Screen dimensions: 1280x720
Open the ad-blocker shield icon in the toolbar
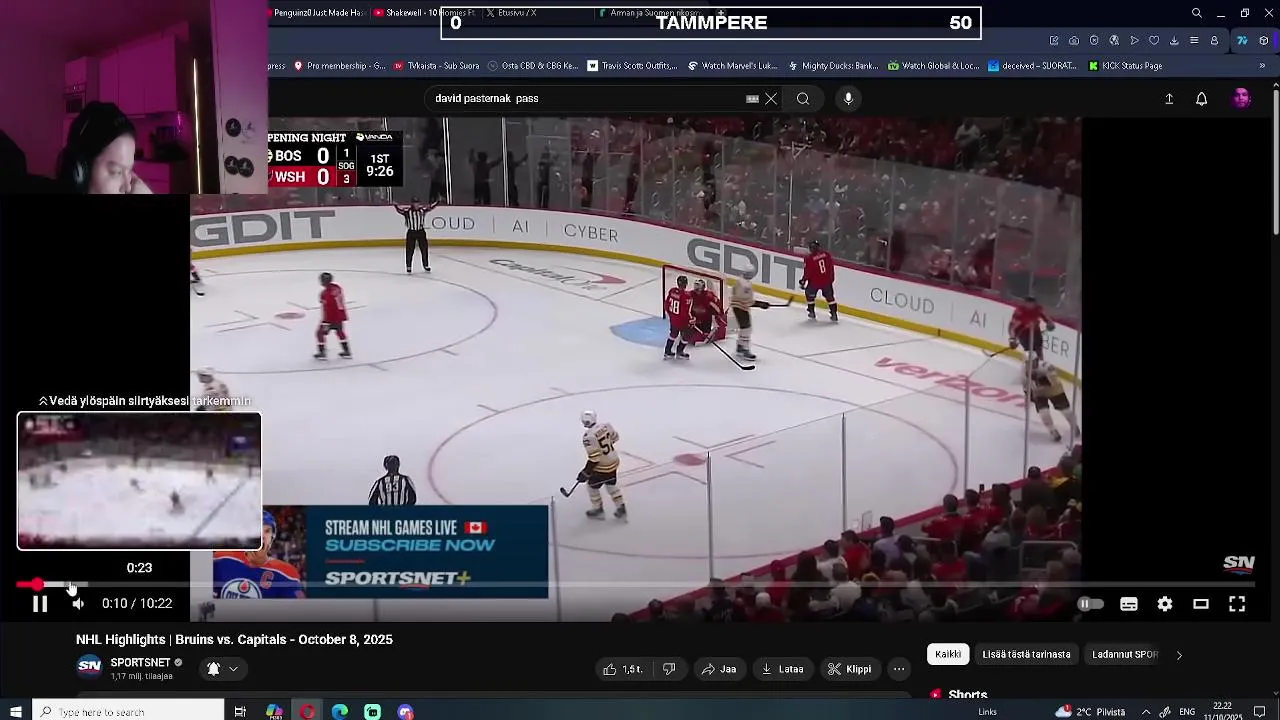1094,41
